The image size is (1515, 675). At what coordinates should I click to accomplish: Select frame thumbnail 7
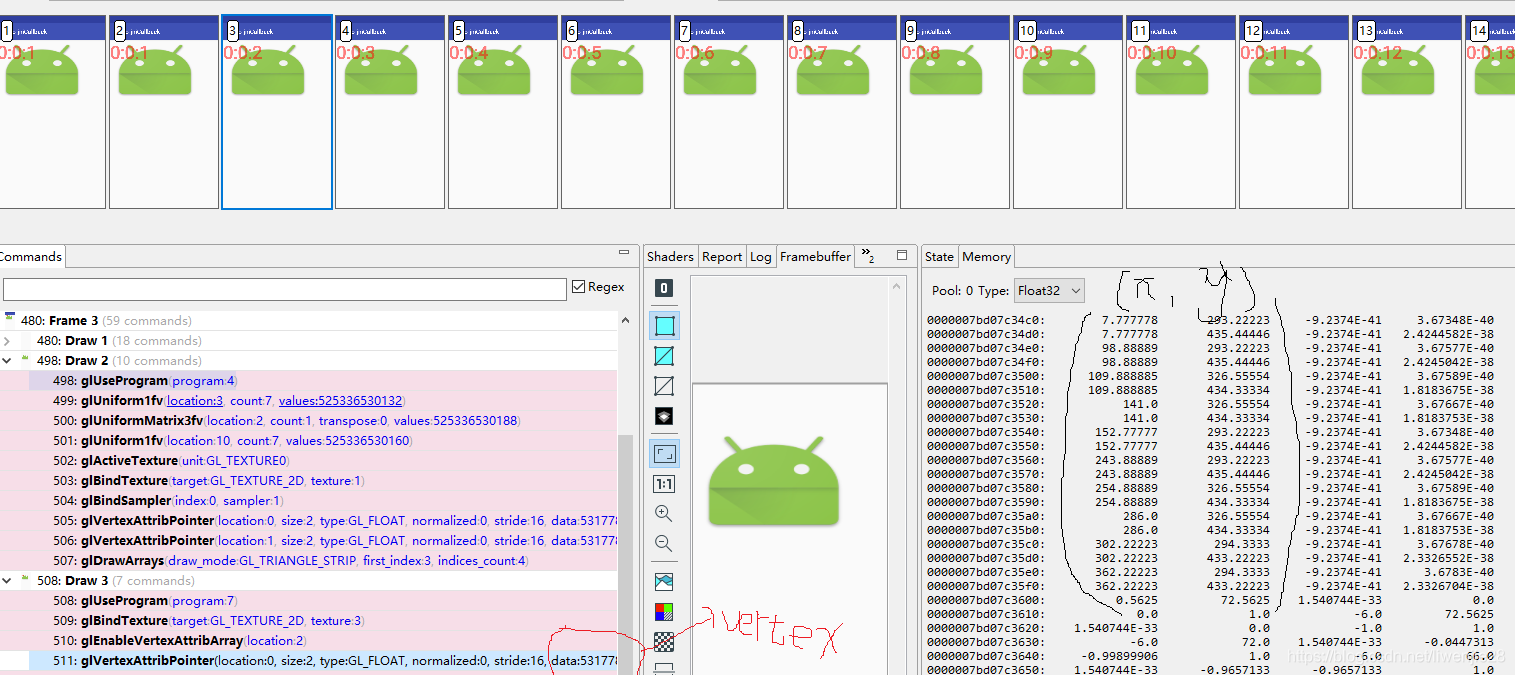click(728, 112)
